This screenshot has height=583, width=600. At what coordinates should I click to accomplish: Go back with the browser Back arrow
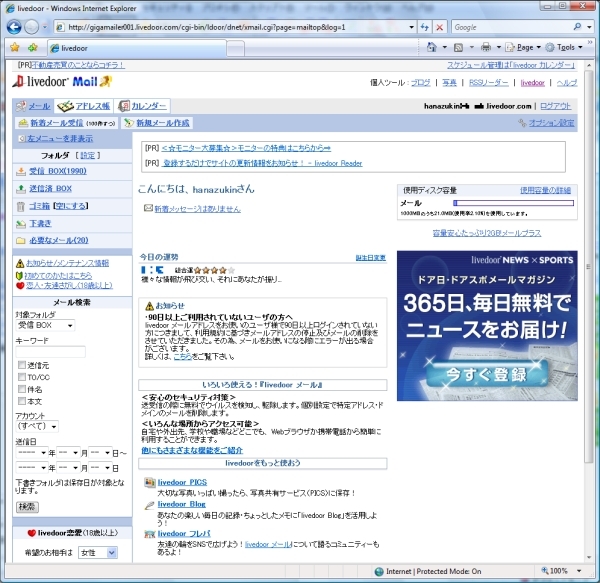click(x=14, y=27)
